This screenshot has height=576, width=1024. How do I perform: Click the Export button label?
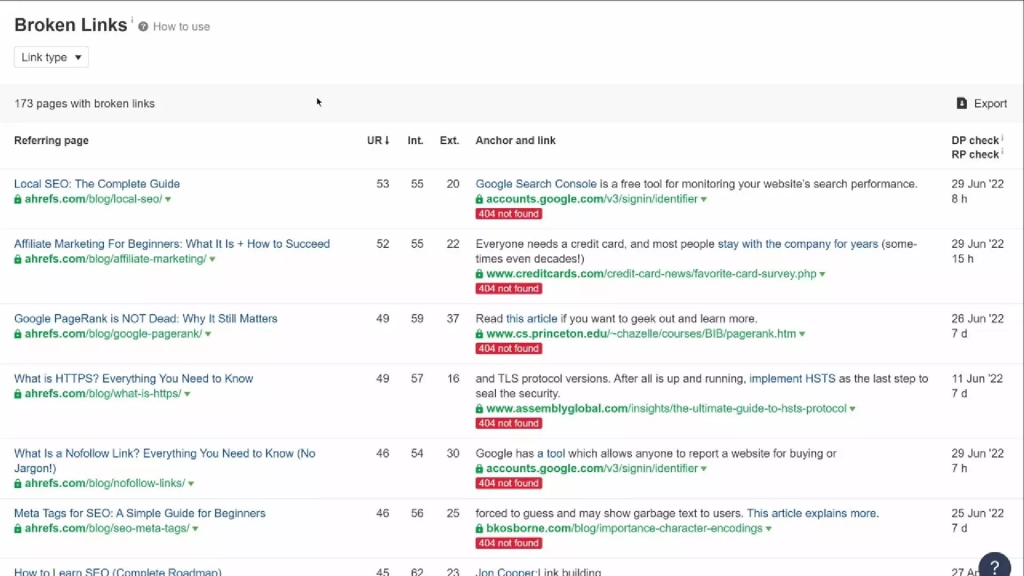coord(990,103)
